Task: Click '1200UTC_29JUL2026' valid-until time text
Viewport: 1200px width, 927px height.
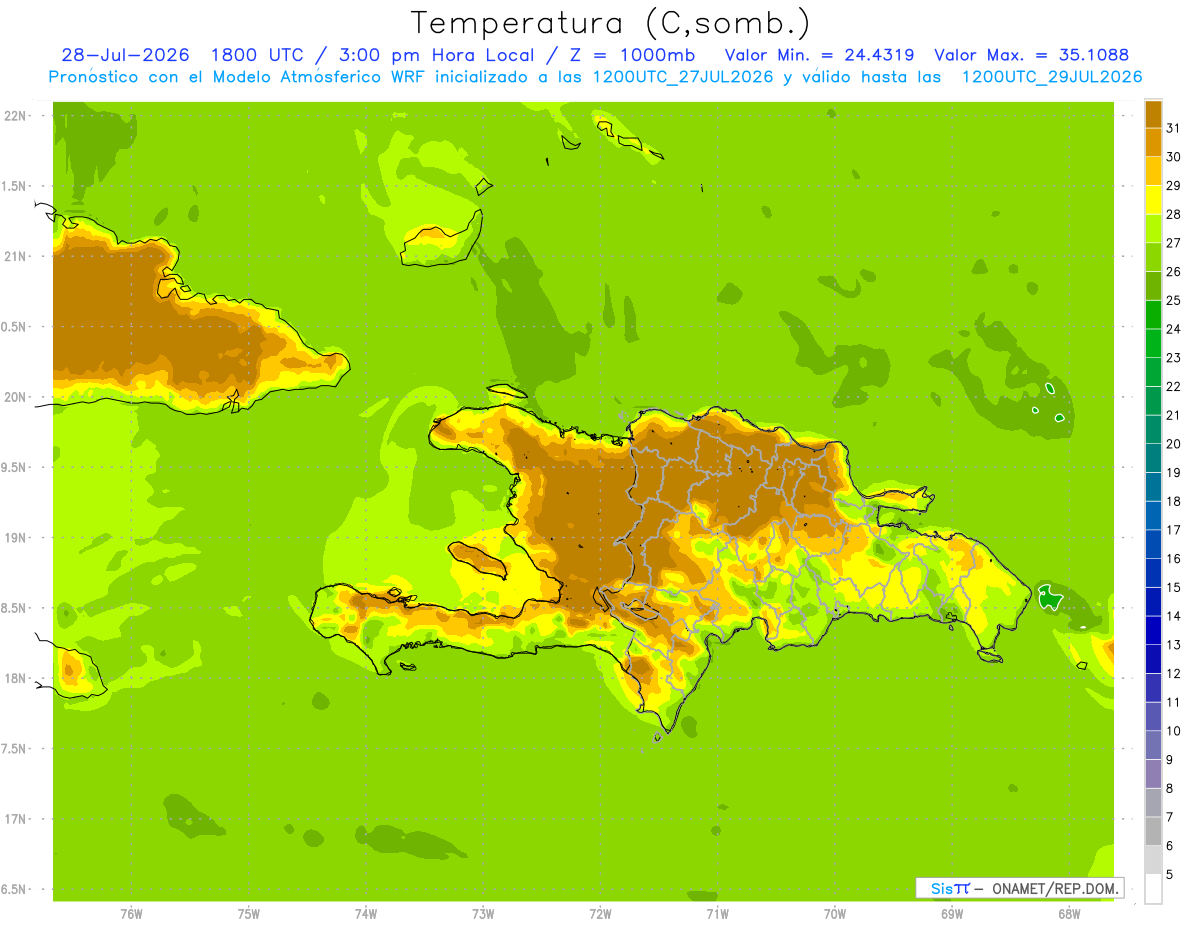Action: [1052, 77]
